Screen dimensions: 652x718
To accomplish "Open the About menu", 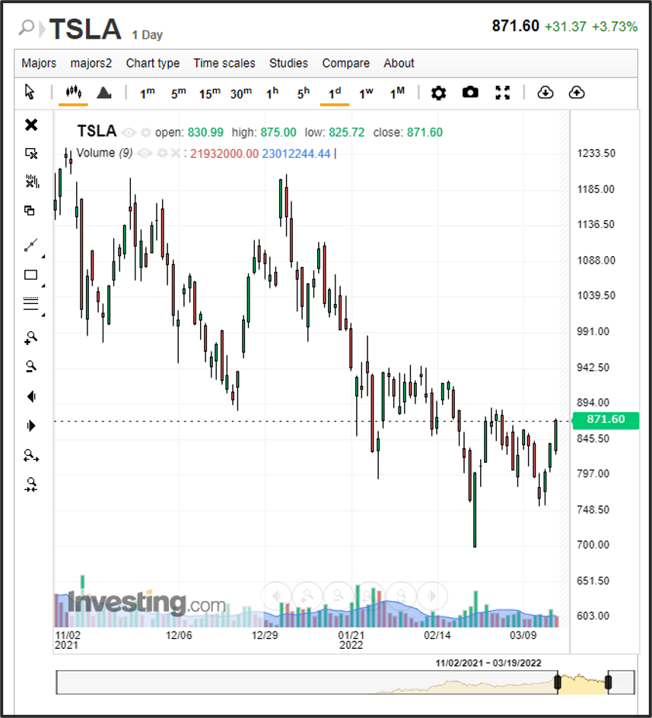I will coord(399,63).
